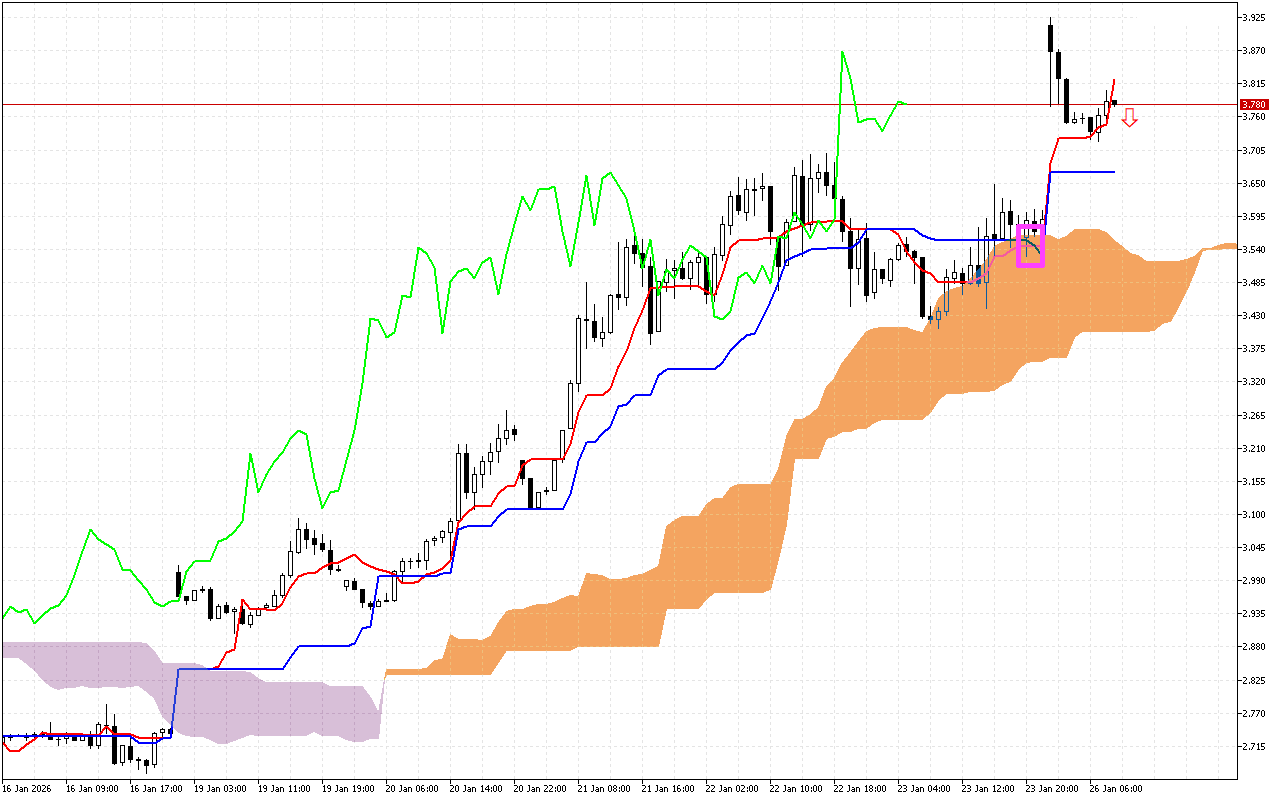
Task: Click the 3.540 price axis label
Action: (1254, 250)
